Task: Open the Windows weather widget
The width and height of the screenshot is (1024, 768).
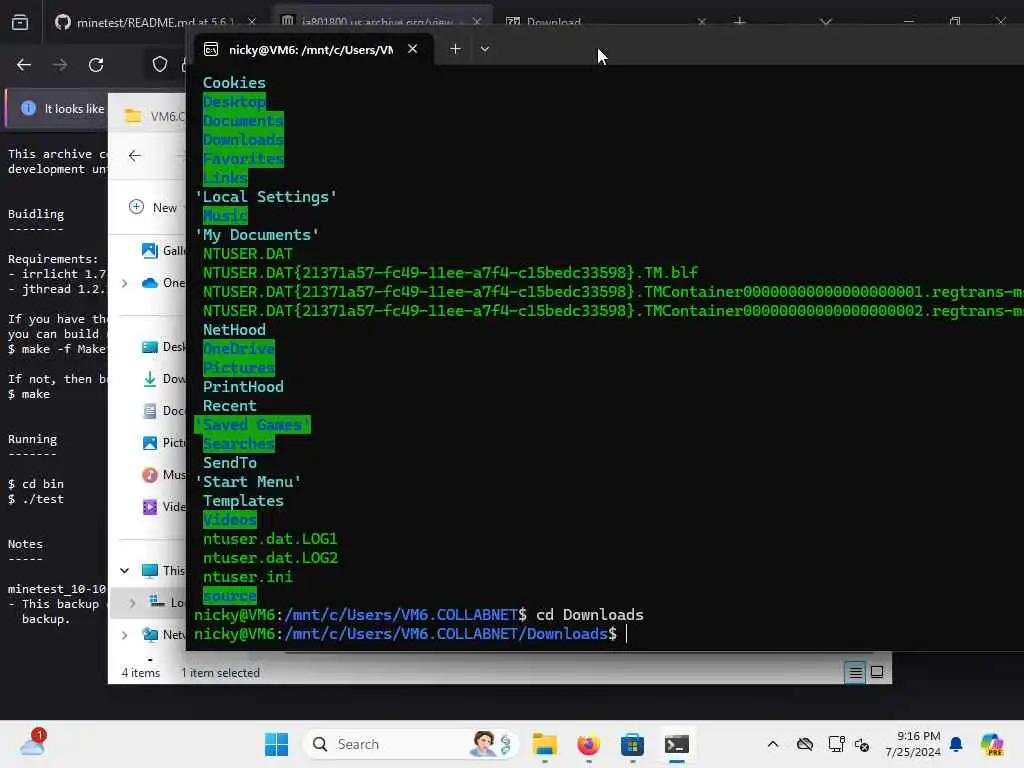Action: coord(32,744)
